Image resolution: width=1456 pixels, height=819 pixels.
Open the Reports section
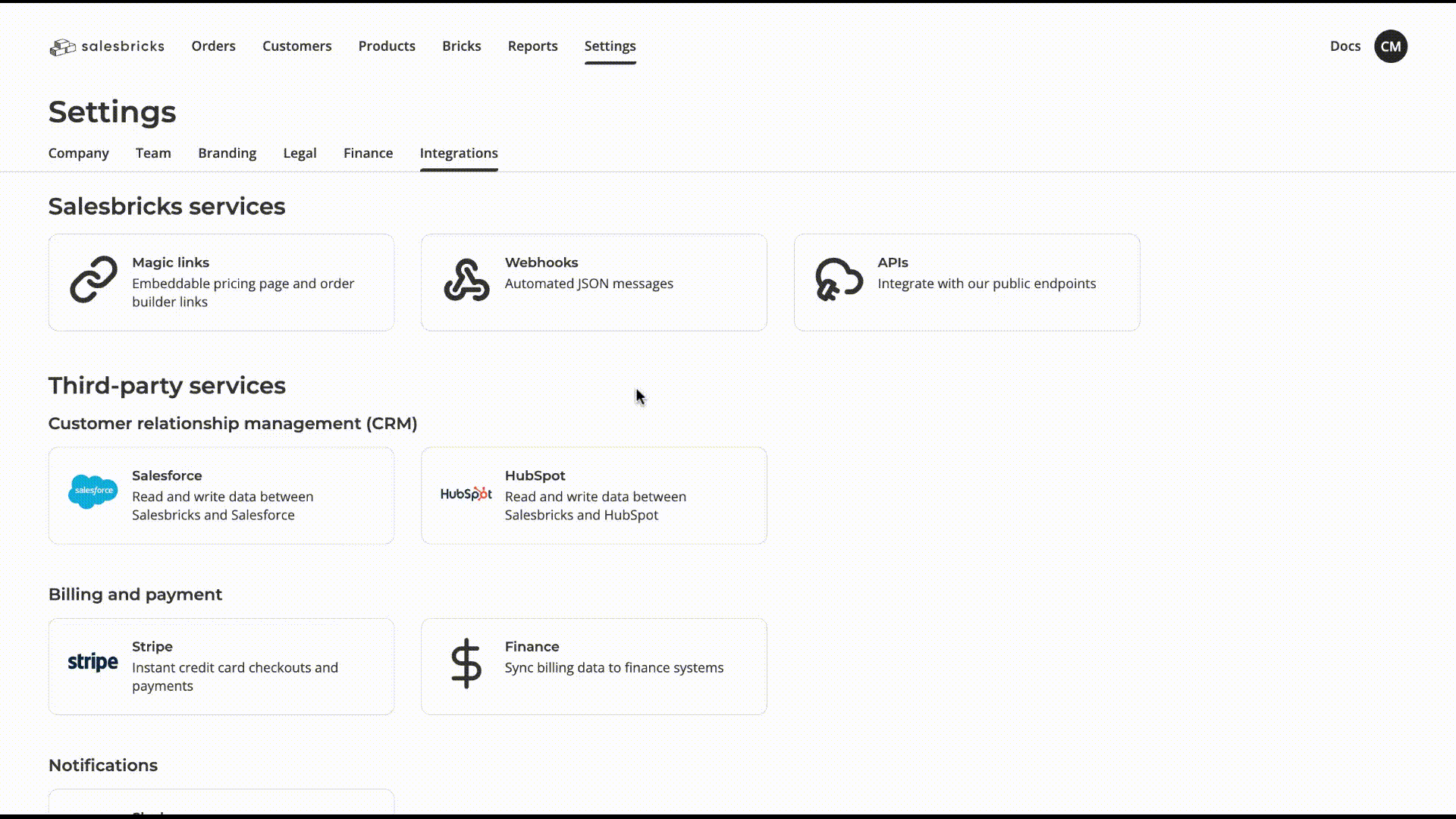point(532,46)
